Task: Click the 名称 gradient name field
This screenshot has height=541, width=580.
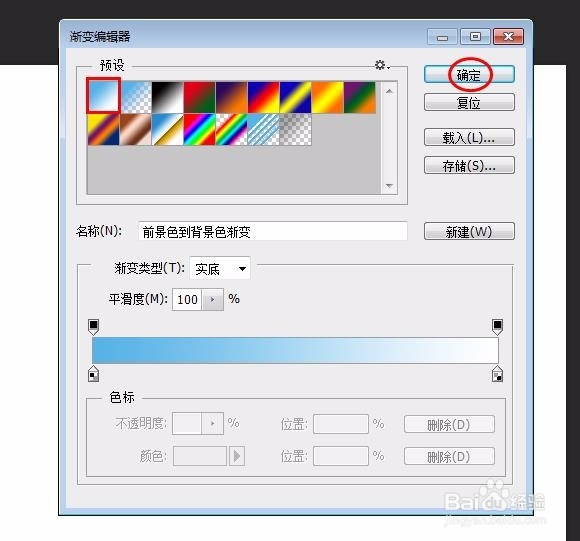Action: pyautogui.click(x=273, y=231)
